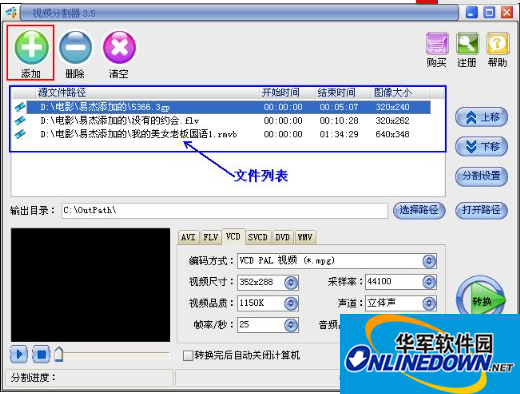Expand the video size 352x288 dropdown
The width and height of the screenshot is (520, 394).
pos(291,283)
